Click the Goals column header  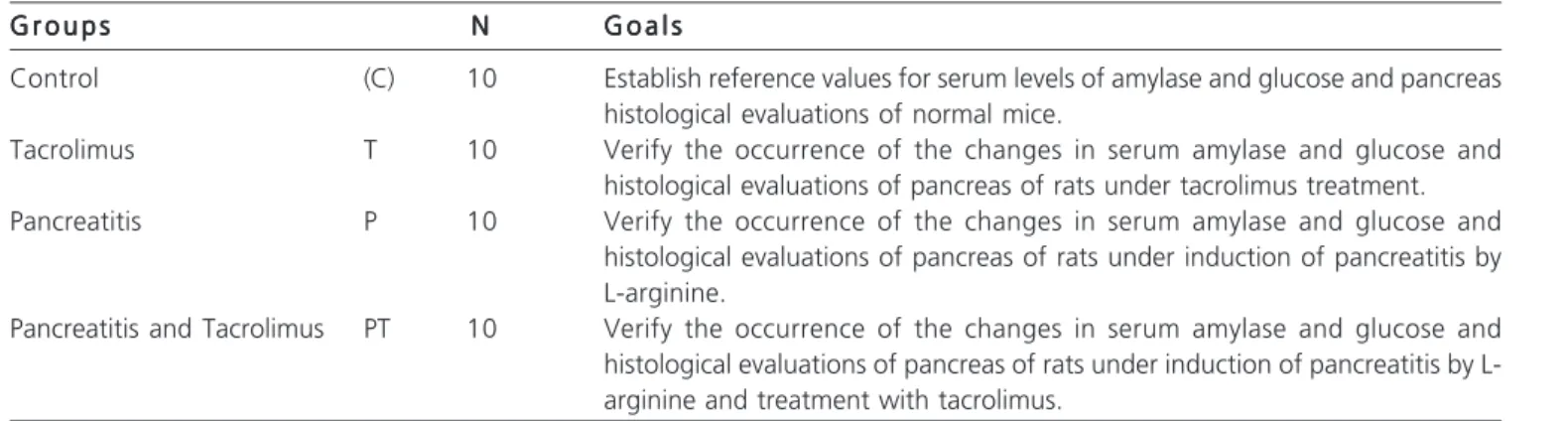(x=644, y=27)
